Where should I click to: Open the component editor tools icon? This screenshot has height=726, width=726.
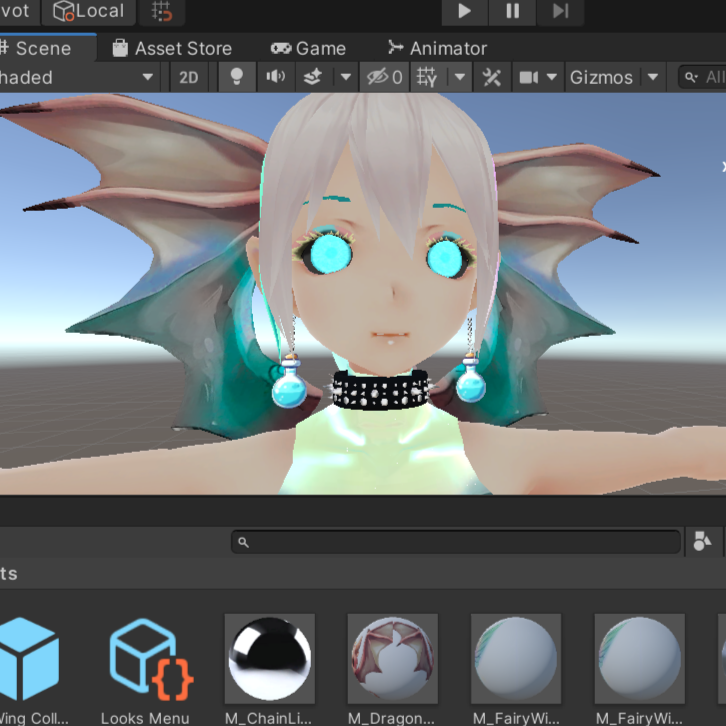[x=492, y=77]
